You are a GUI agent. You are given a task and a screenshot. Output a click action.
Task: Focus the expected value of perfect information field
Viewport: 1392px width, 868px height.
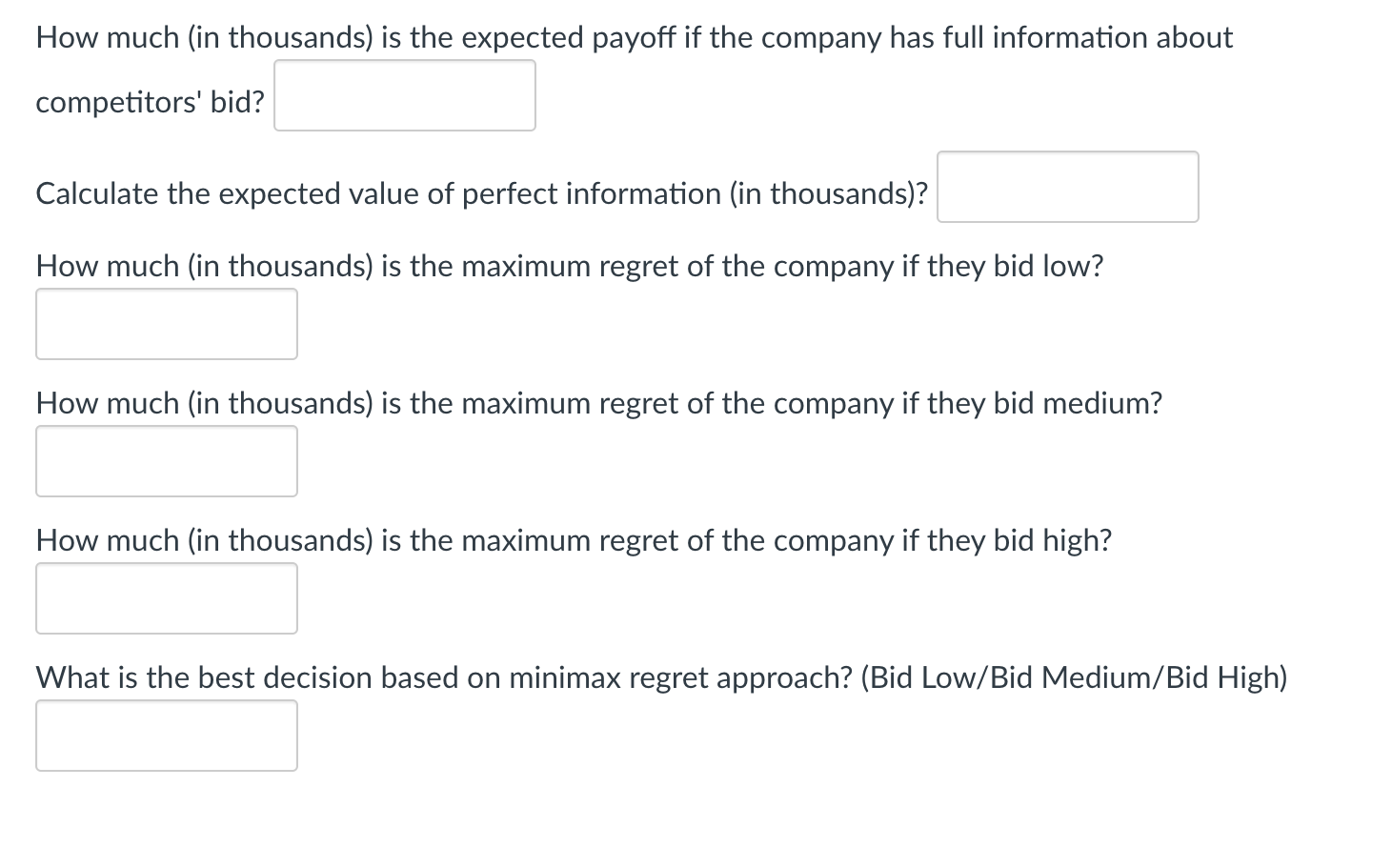1067,187
